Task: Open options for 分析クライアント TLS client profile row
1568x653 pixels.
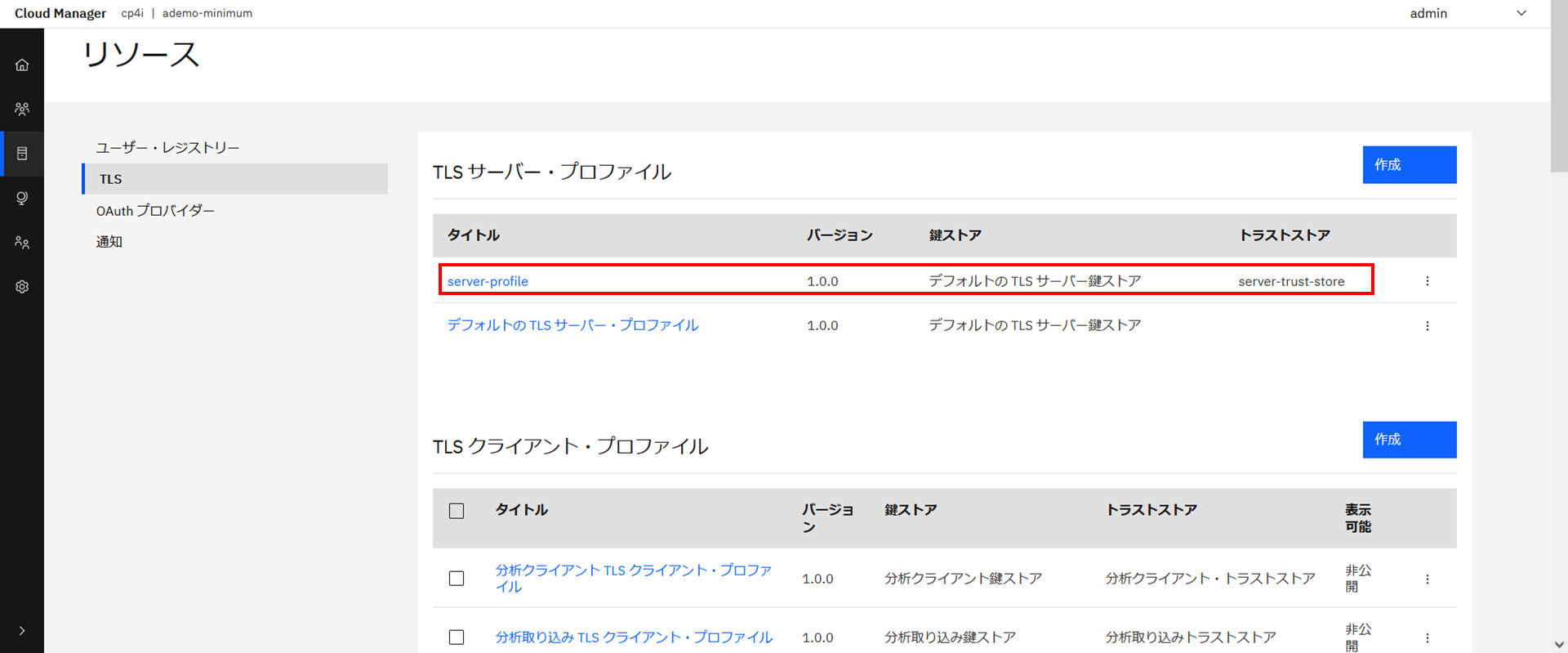Action: pyautogui.click(x=1428, y=579)
